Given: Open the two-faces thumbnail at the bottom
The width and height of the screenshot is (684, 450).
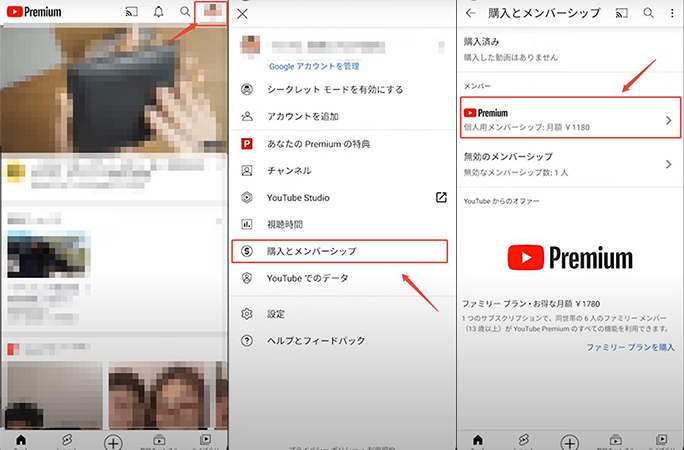Looking at the screenshot, I should (x=160, y=395).
